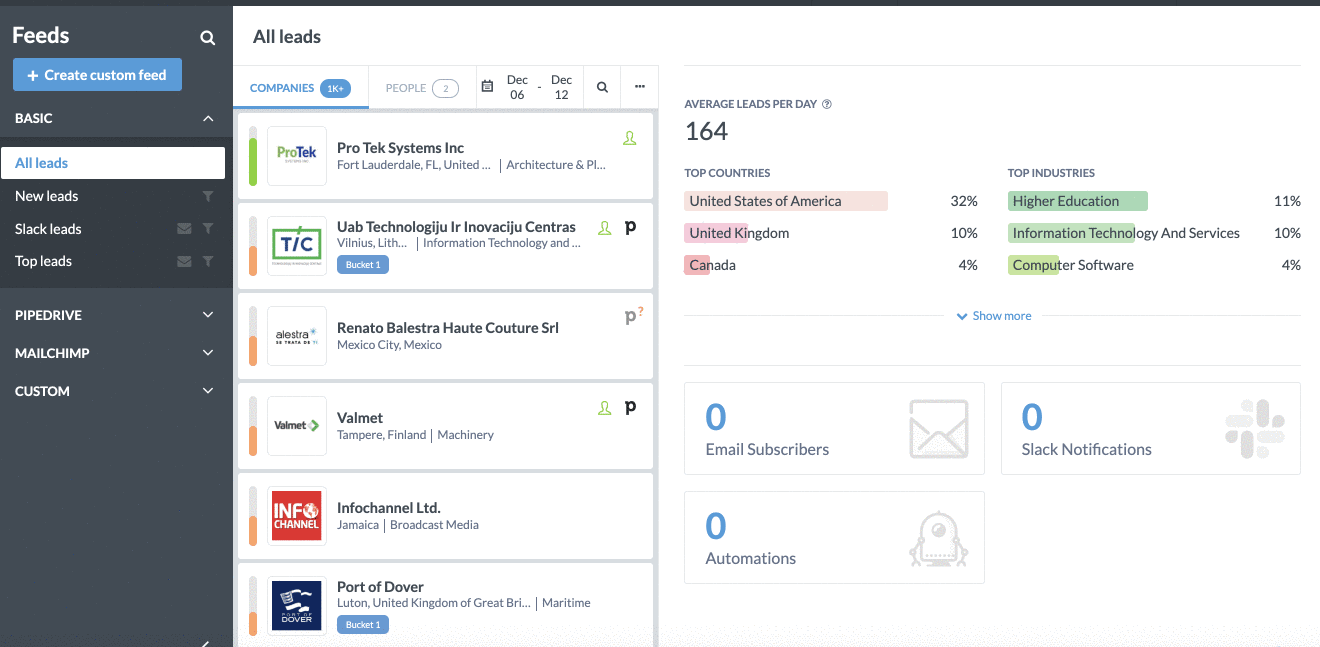
Task: Click the United States of America country bar
Action: coord(786,201)
